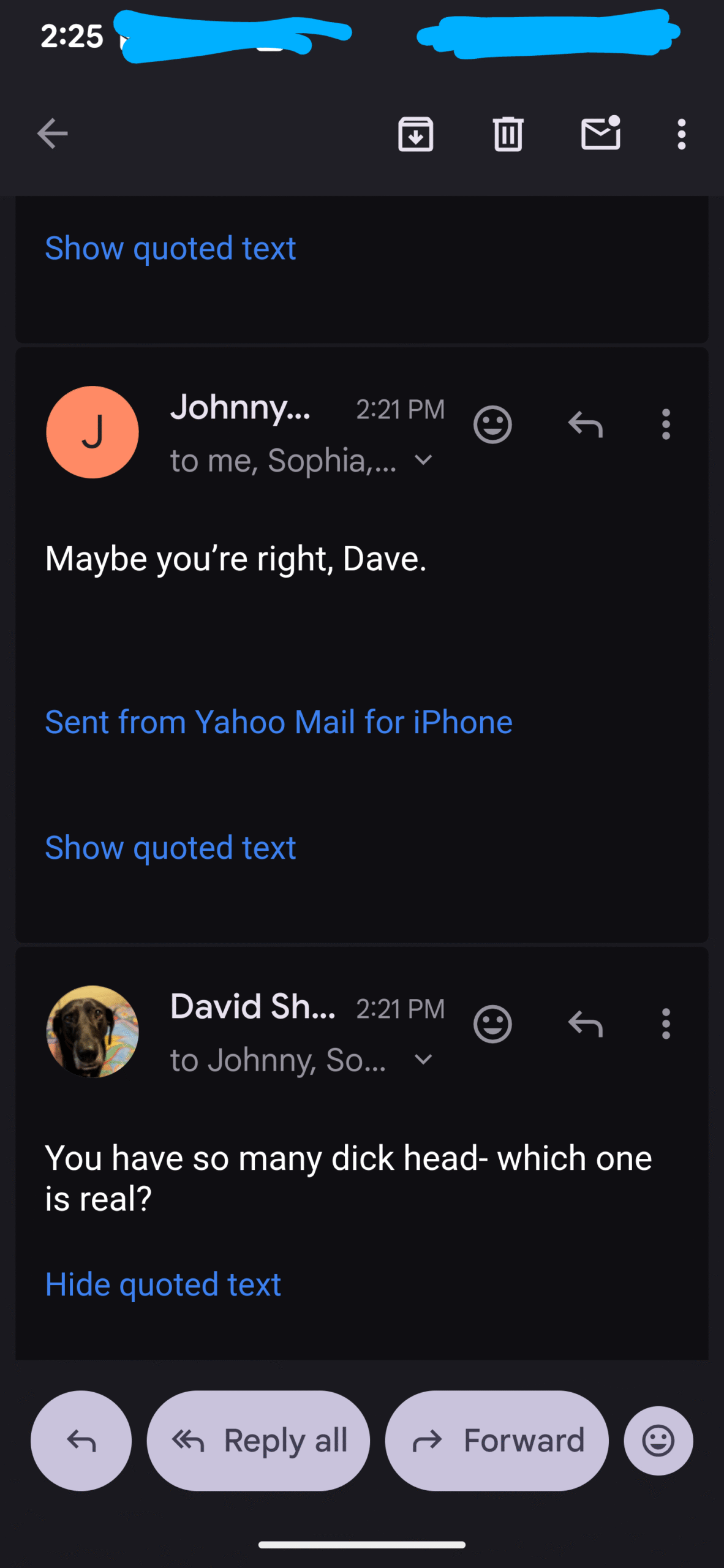Tap the Reply all button
This screenshot has width=724, height=1568.
pos(258,1441)
